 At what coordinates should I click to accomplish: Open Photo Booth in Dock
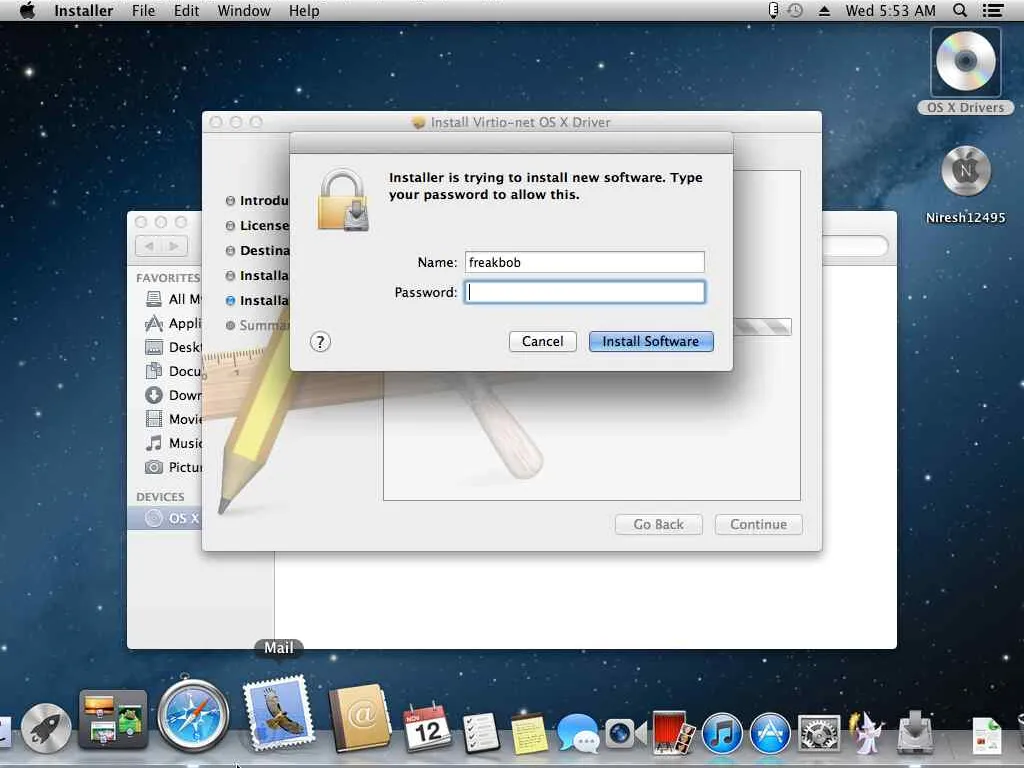click(x=673, y=732)
